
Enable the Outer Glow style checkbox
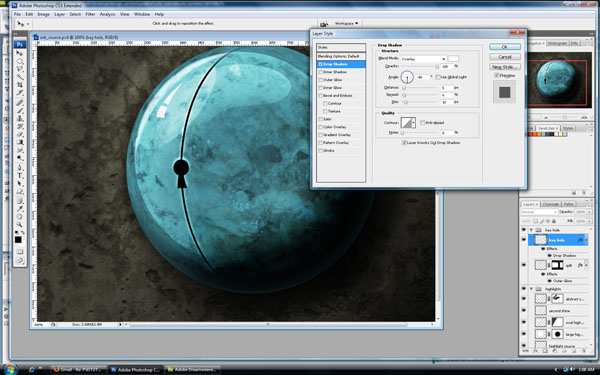(x=321, y=80)
